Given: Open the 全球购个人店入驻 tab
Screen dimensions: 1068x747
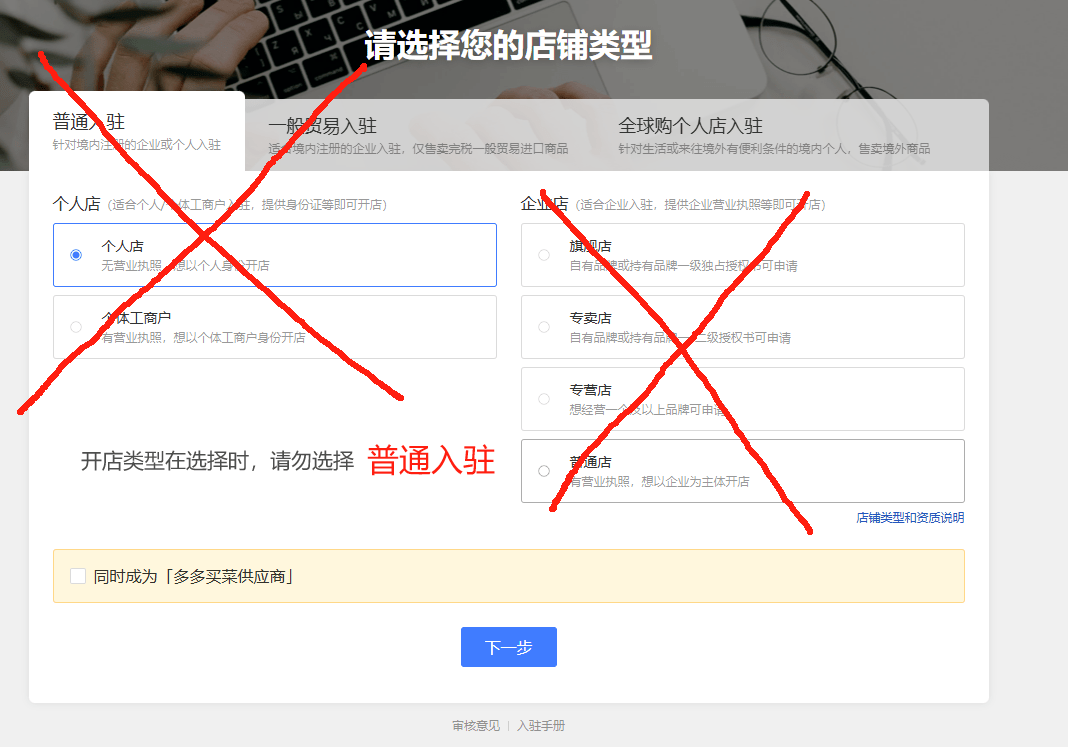Looking at the screenshot, I should point(774,136).
